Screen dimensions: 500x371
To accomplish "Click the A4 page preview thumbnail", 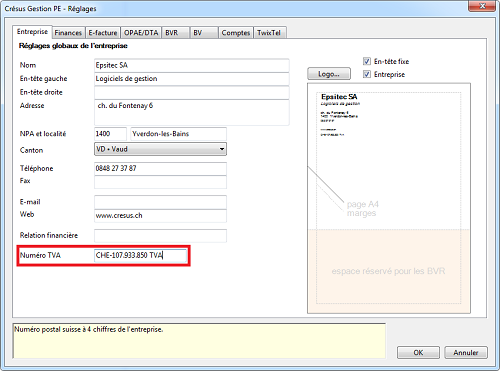I will (x=389, y=198).
